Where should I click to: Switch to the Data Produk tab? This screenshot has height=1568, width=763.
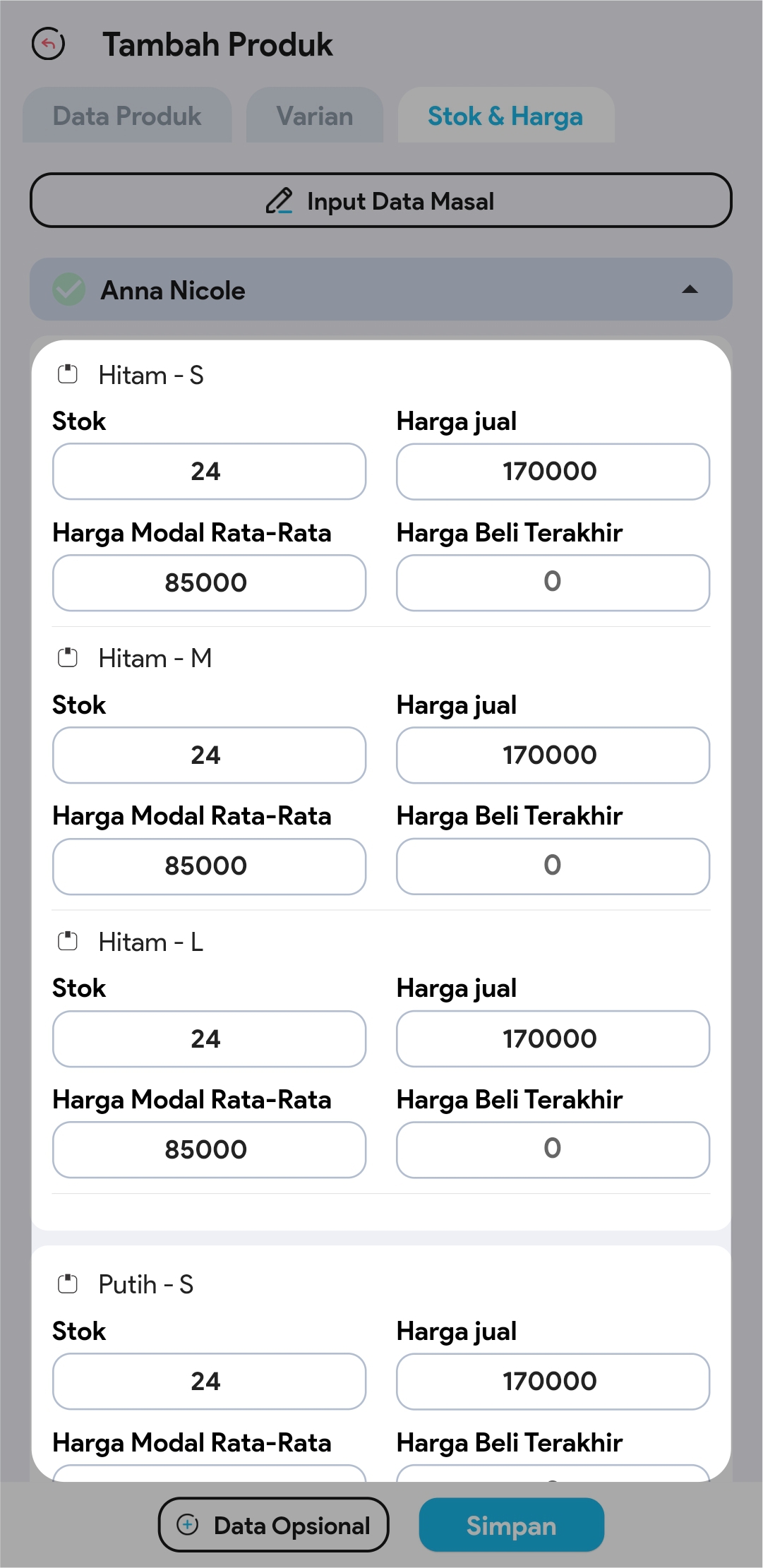[127, 116]
